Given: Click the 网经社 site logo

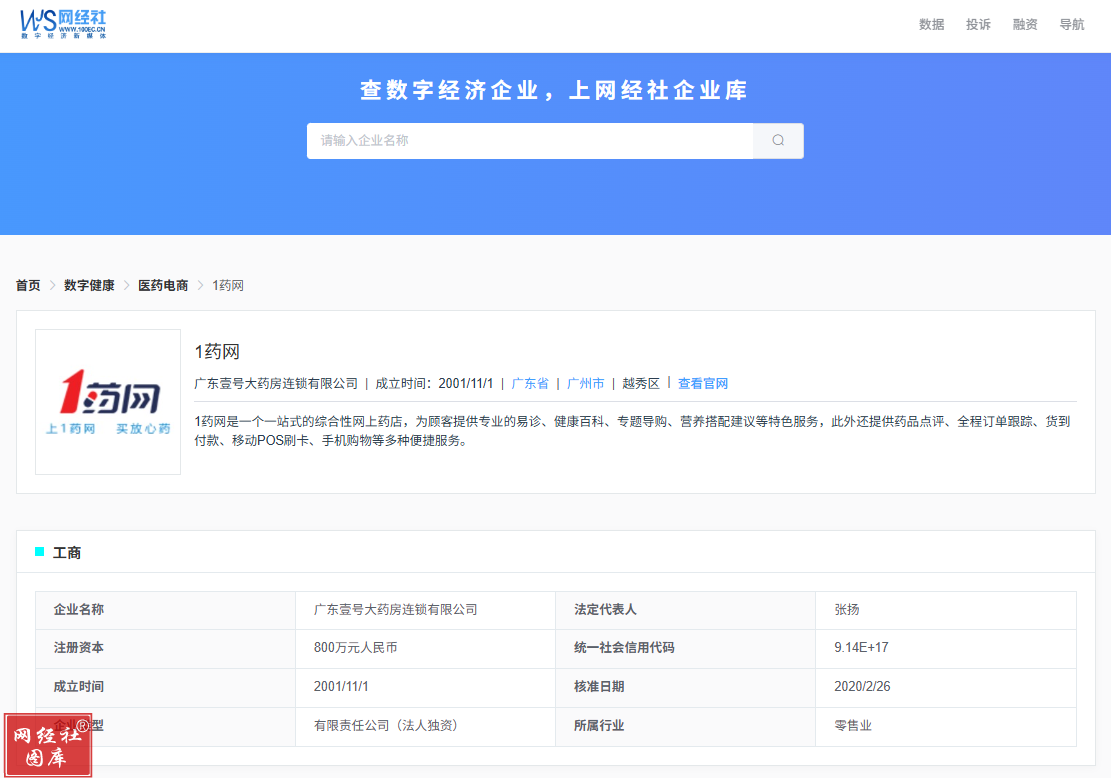Looking at the screenshot, I should tap(63, 24).
